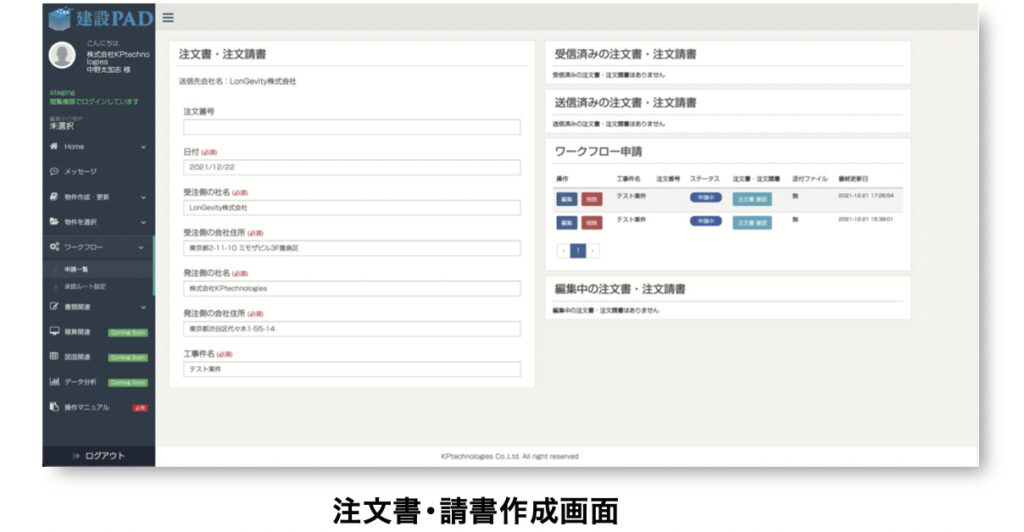The width and height of the screenshot is (1024, 532).
Task: Open 図面関連 in the sidebar
Action: click(x=77, y=356)
